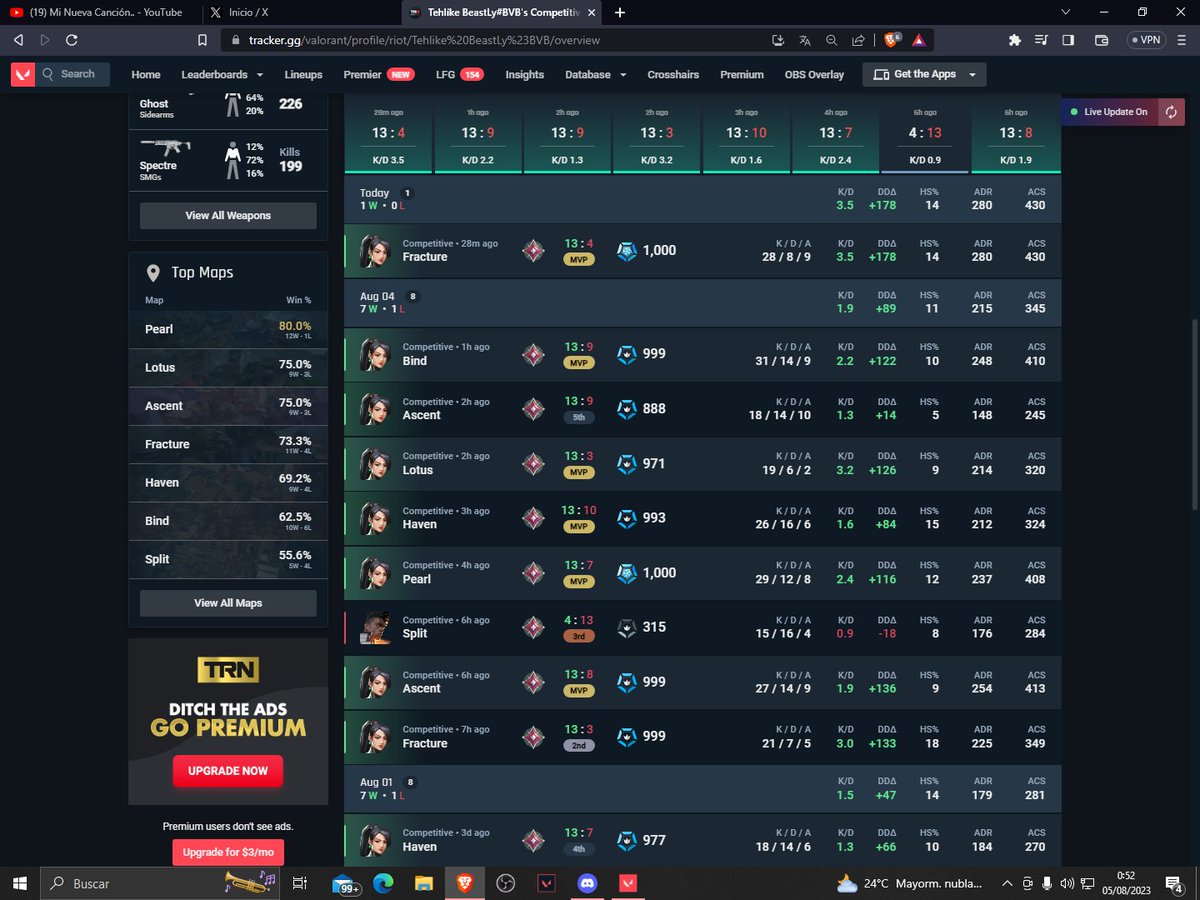Click the browser back arrow
This screenshot has height=900, width=1200.
[18, 40]
